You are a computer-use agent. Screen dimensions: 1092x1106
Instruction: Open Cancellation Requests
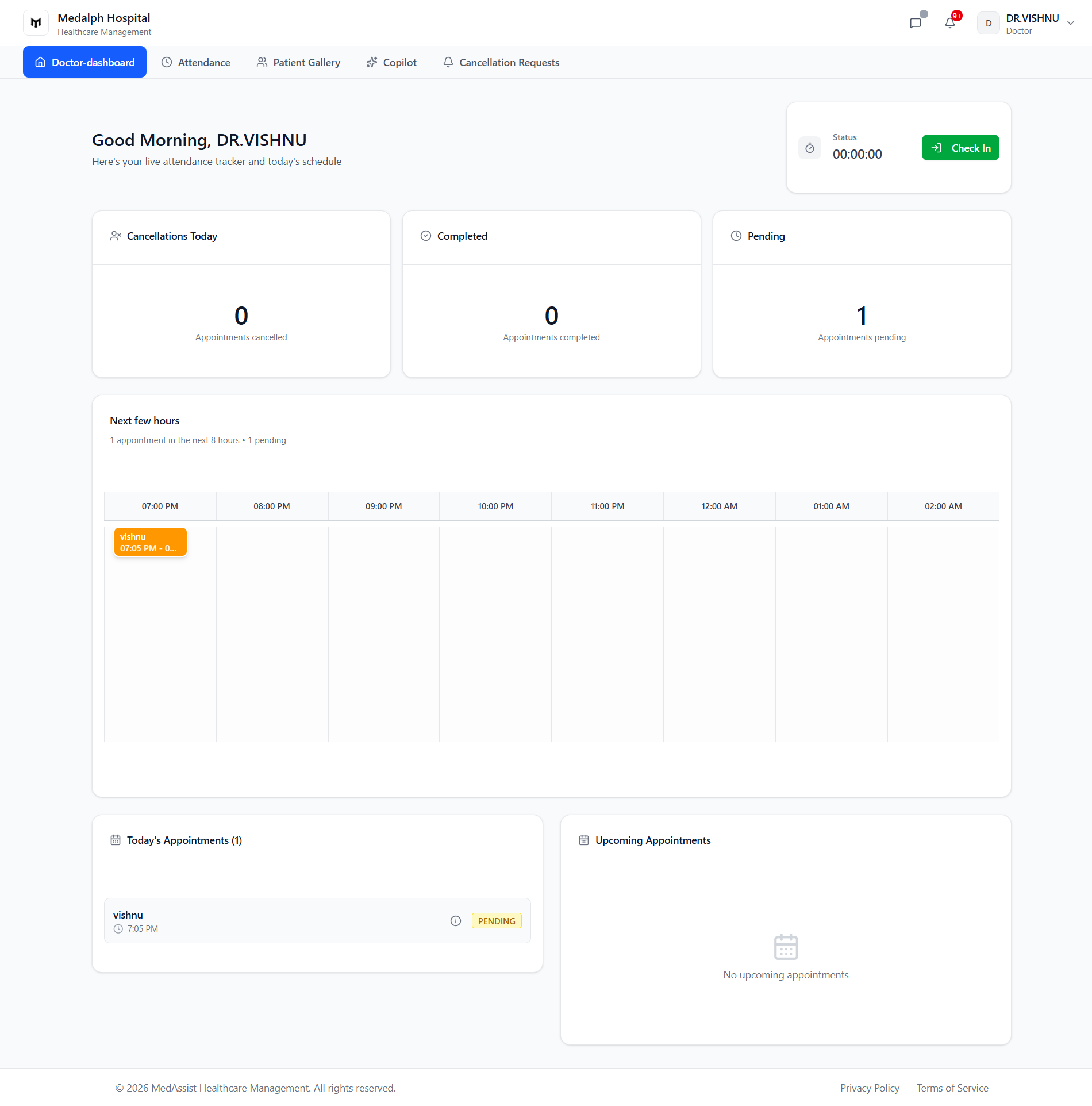pyautogui.click(x=500, y=62)
